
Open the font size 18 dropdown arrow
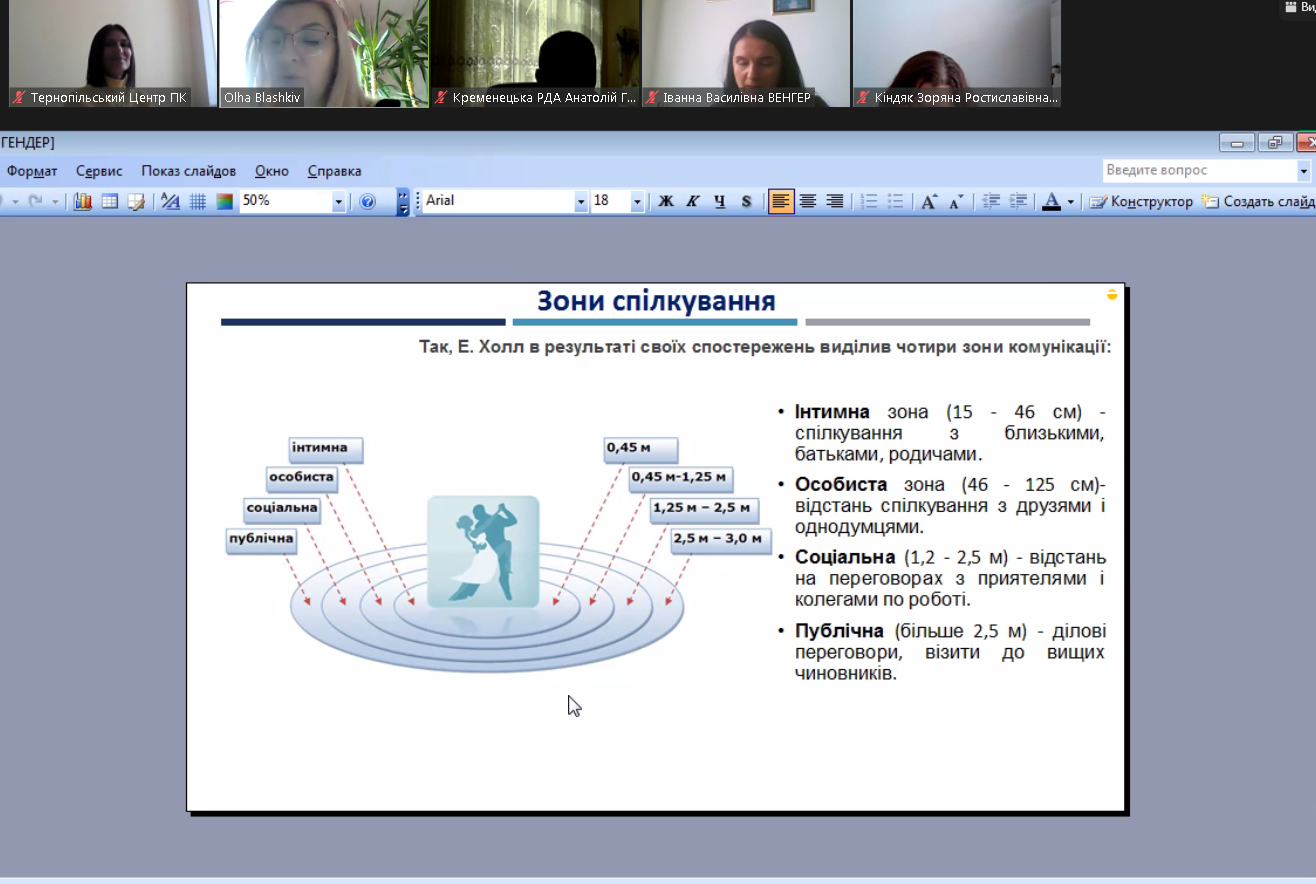(x=637, y=202)
